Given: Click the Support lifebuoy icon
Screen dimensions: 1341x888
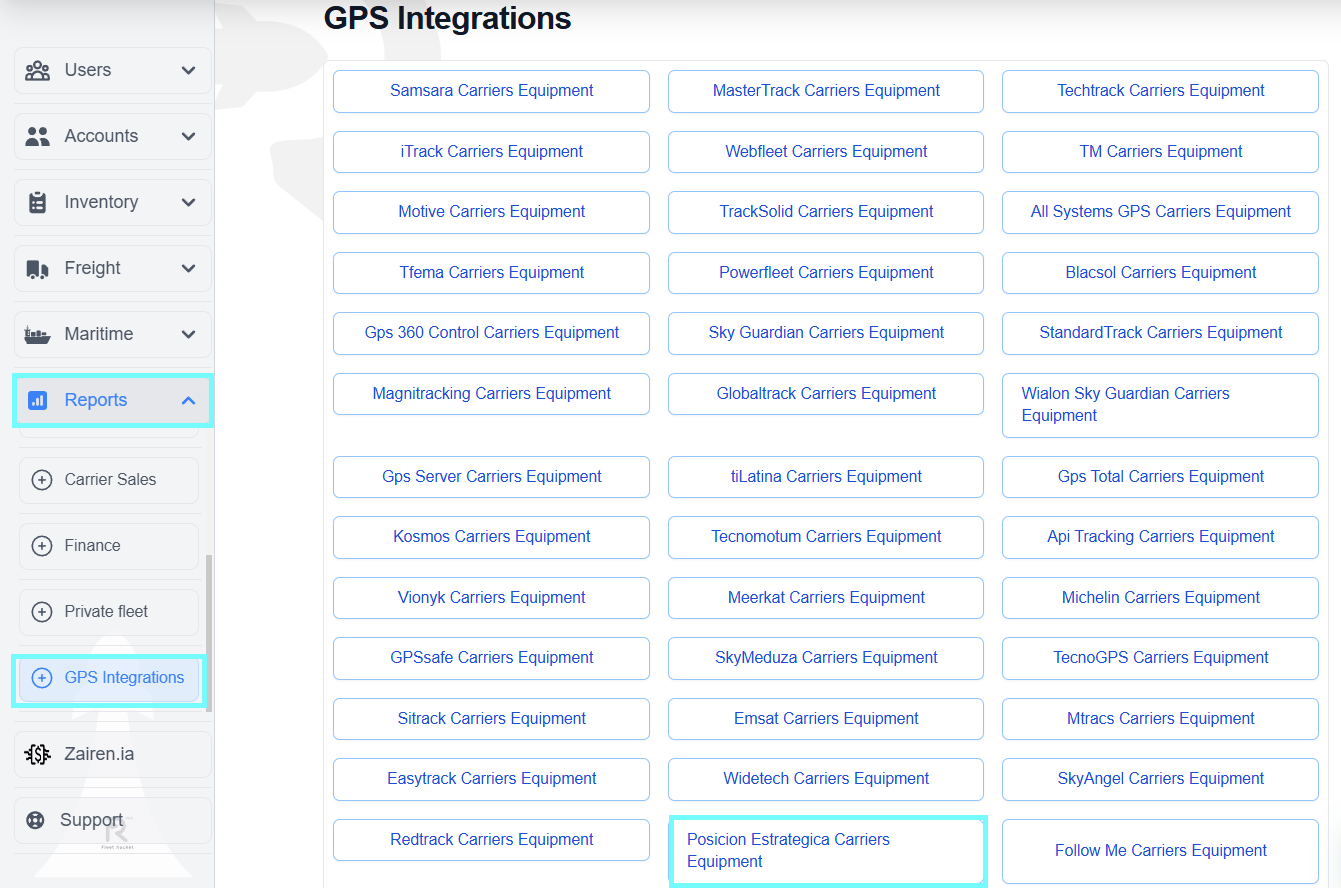Looking at the screenshot, I should pyautogui.click(x=36, y=821).
